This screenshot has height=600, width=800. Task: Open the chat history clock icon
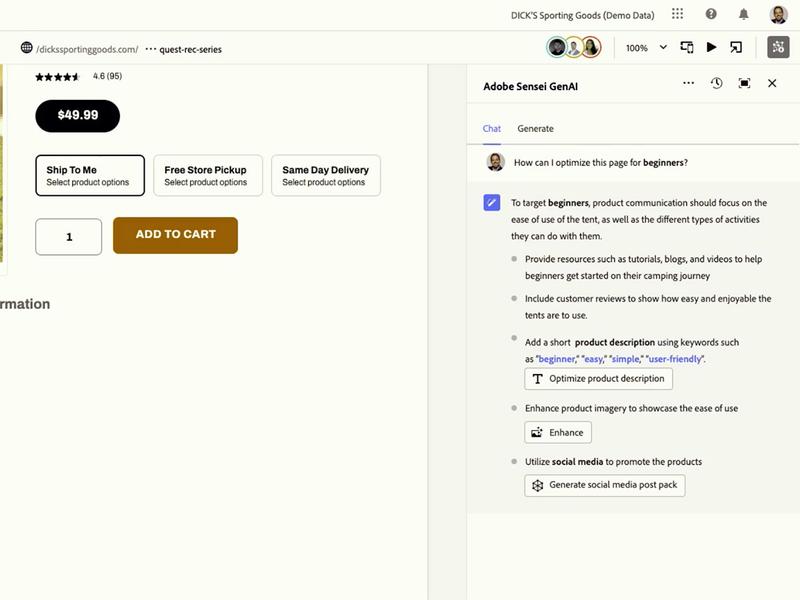click(x=716, y=83)
